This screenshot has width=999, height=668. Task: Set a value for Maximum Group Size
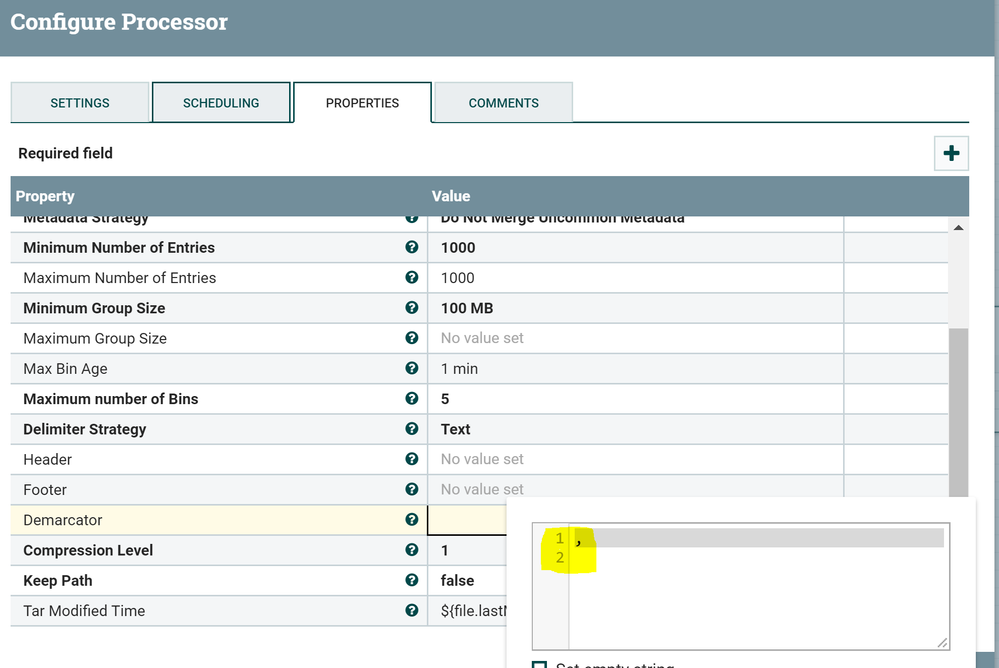point(635,338)
